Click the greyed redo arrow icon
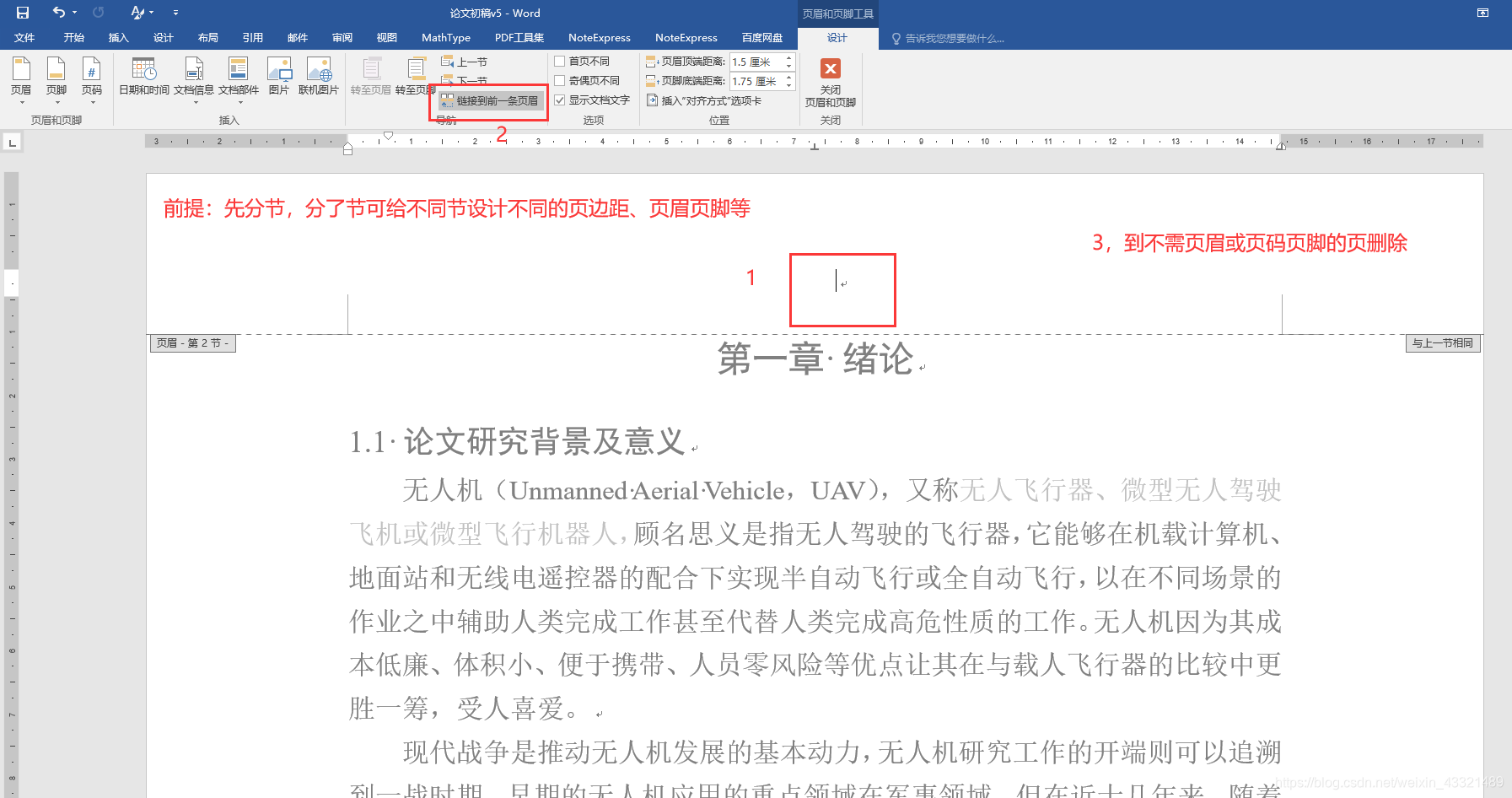Image resolution: width=1512 pixels, height=798 pixels. [98, 13]
